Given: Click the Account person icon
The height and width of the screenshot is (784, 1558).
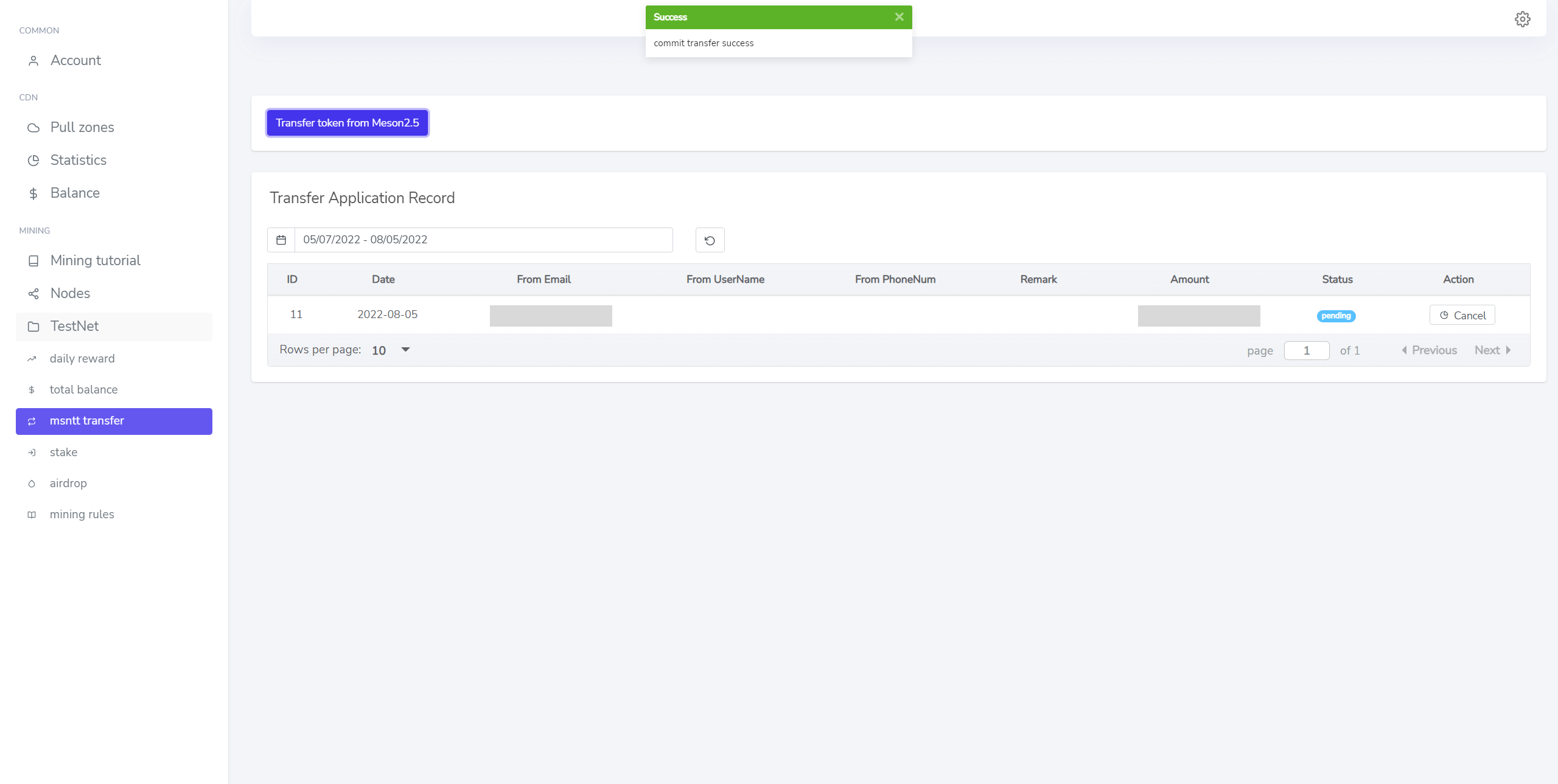Looking at the screenshot, I should click(33, 61).
